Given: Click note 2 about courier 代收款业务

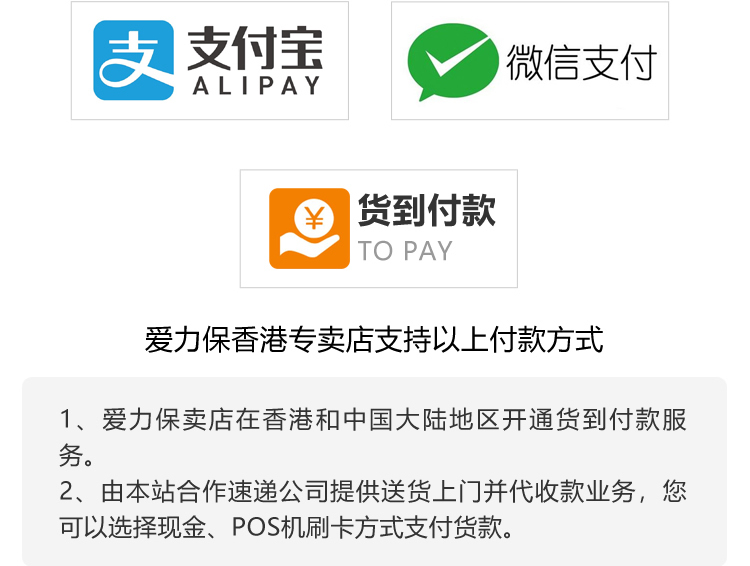Looking at the screenshot, I should click(x=373, y=509).
